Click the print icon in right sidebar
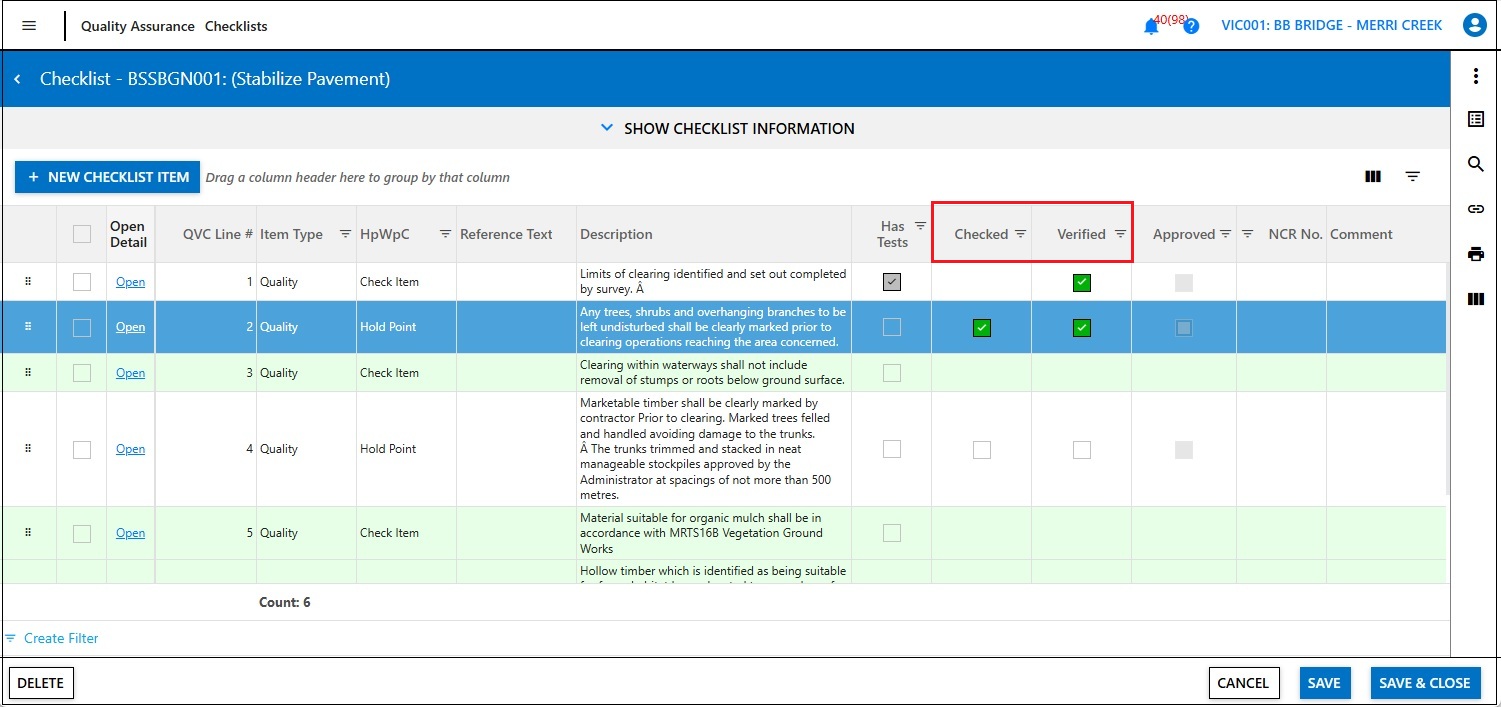This screenshot has height=707, width=1501. coord(1476,254)
